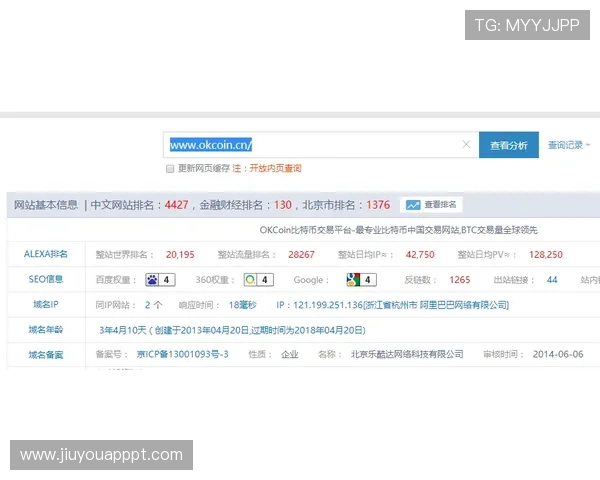
Task: Click company name 北京乐酷达网络科技有限公司
Action: tap(407, 354)
